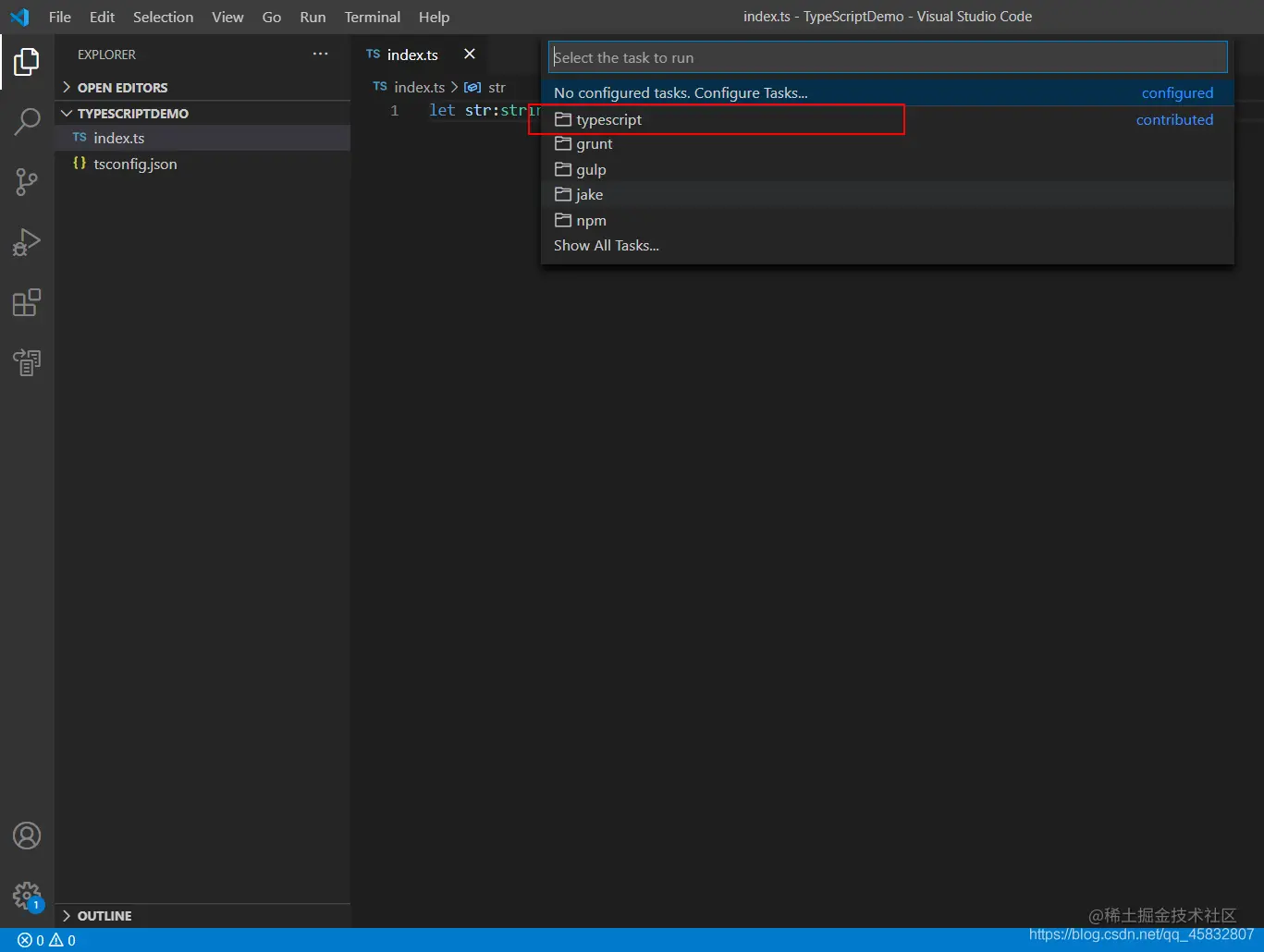Click index.ts in the breadcrumb
1264x952 pixels.
pyautogui.click(x=419, y=87)
